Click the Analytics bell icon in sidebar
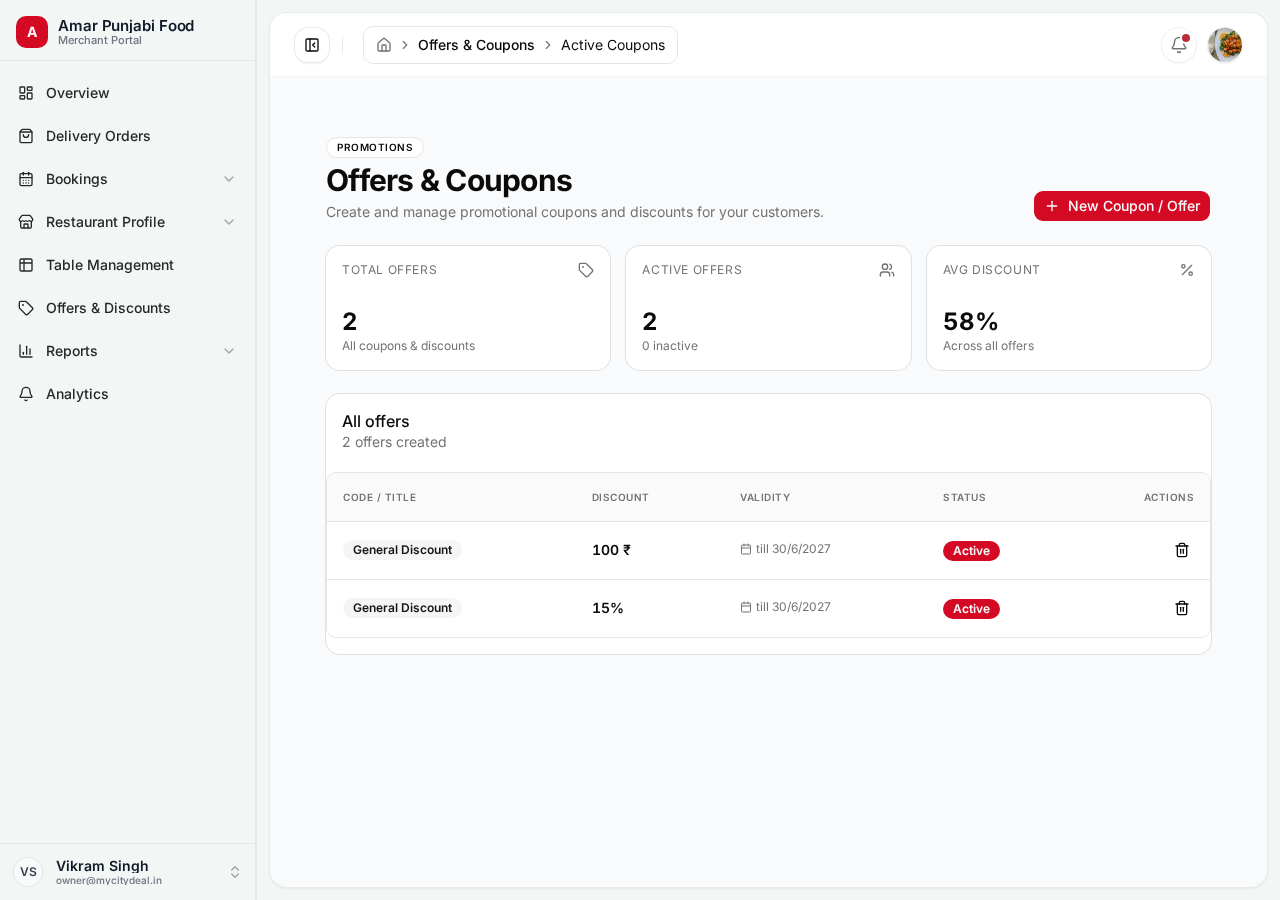Viewport: 1280px width, 900px height. click(x=26, y=394)
